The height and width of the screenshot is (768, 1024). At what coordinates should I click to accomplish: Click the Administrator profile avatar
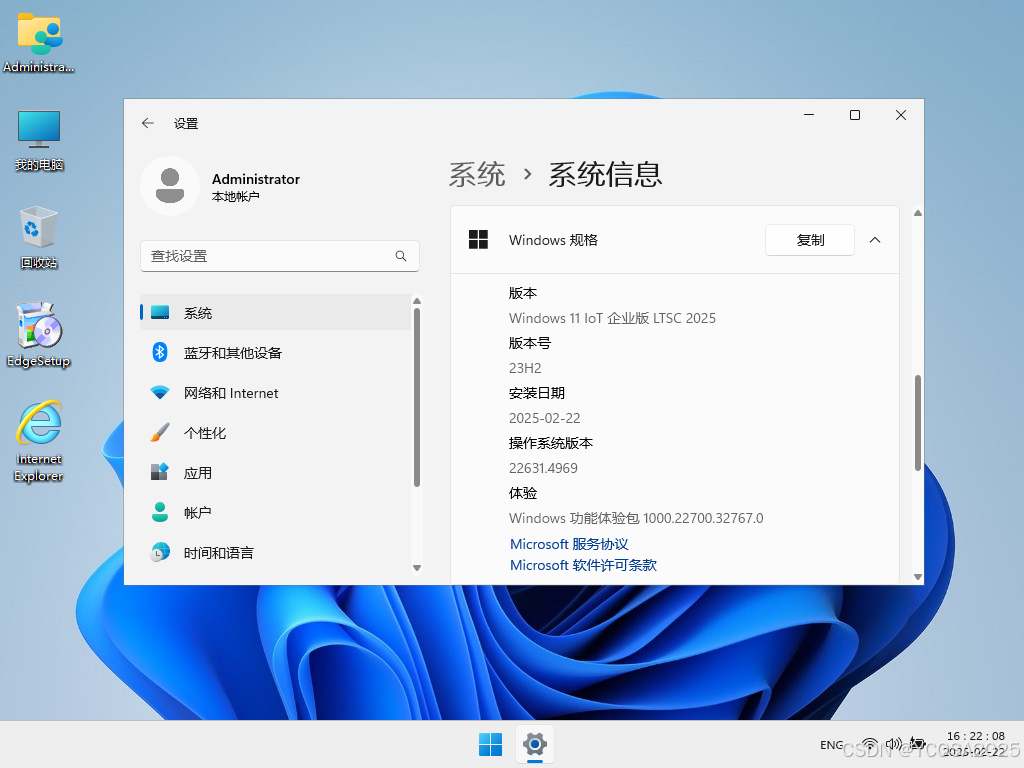pos(170,185)
